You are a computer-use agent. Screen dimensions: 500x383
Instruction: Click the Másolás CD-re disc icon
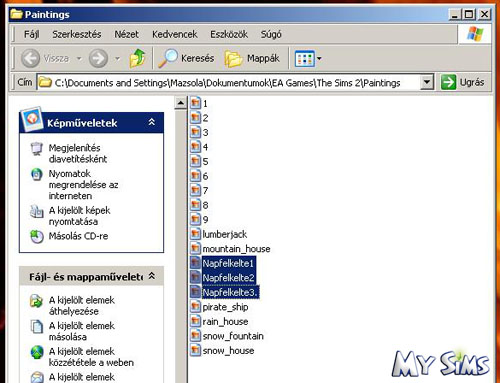pos(37,236)
